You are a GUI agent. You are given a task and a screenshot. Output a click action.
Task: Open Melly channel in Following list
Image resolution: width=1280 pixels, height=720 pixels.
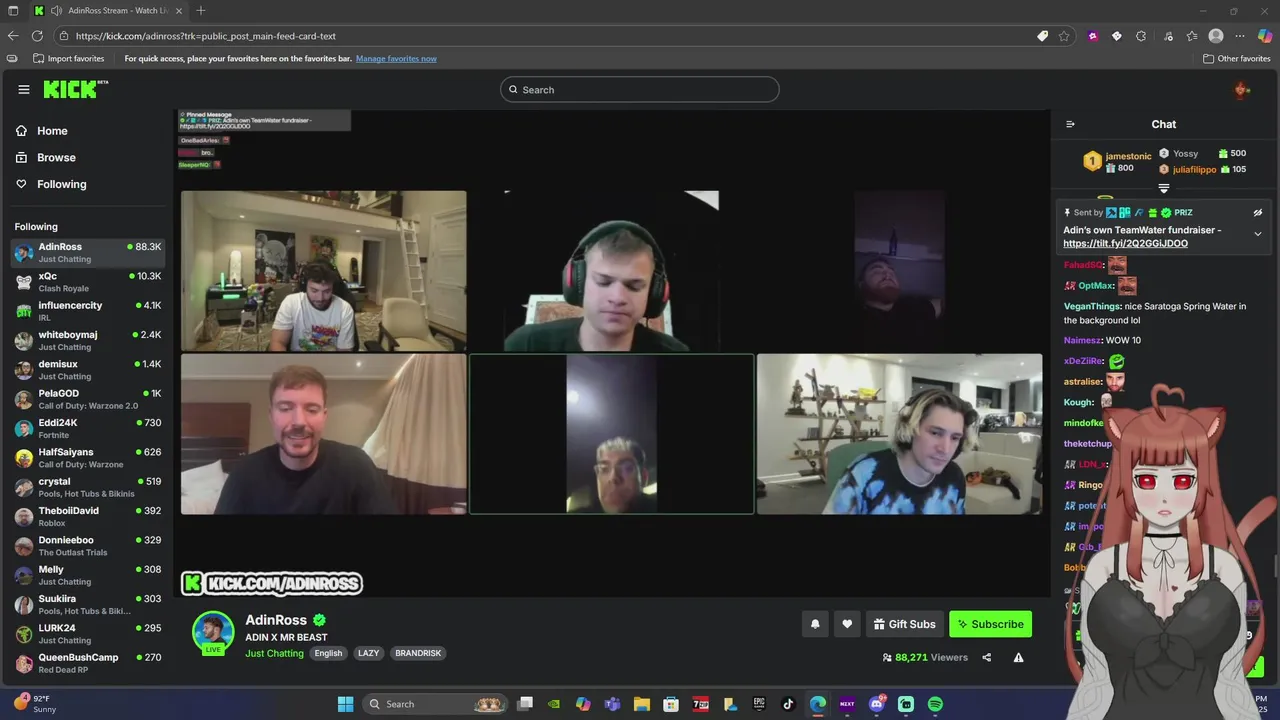(x=87, y=575)
